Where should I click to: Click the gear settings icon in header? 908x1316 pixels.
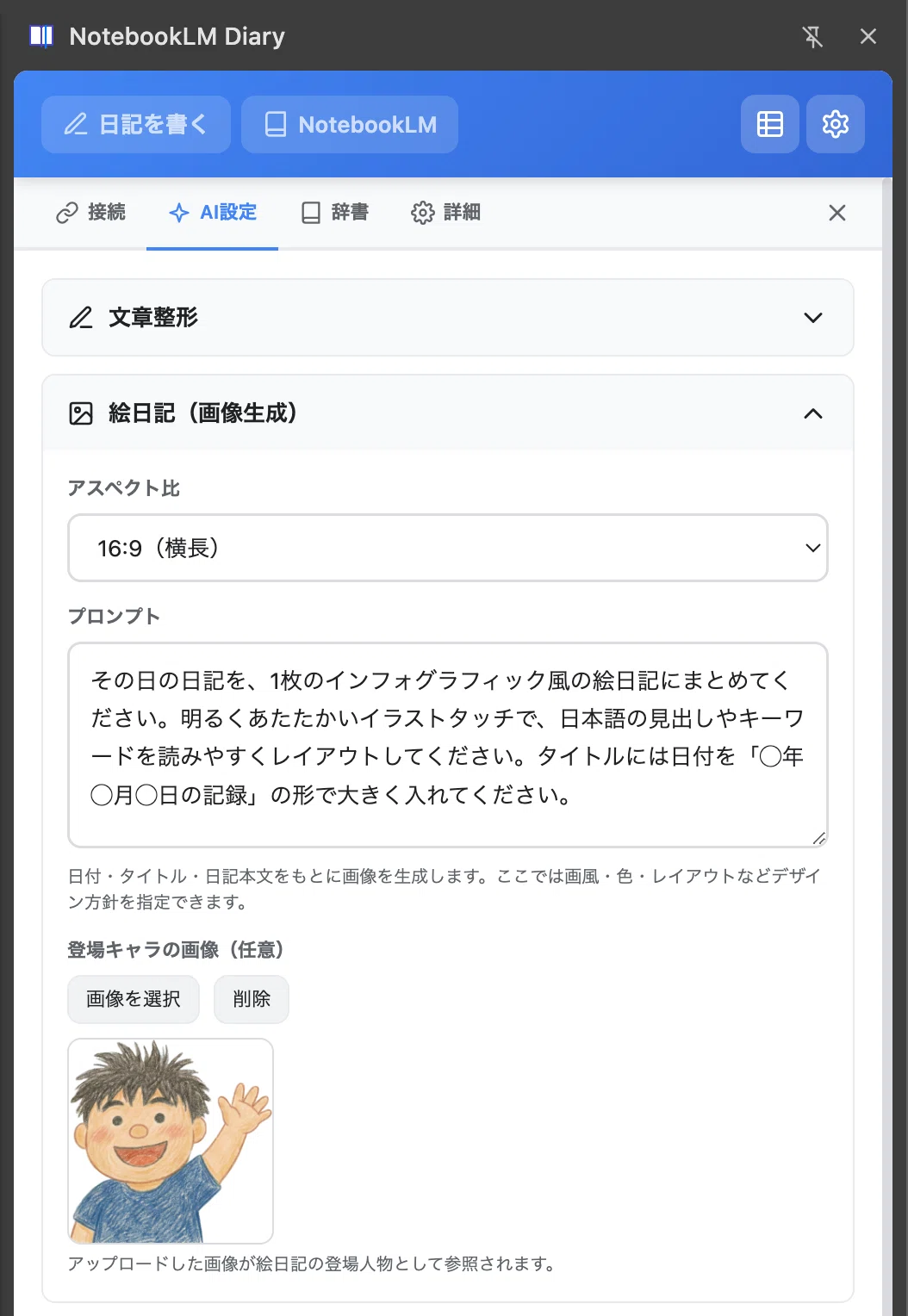[836, 124]
